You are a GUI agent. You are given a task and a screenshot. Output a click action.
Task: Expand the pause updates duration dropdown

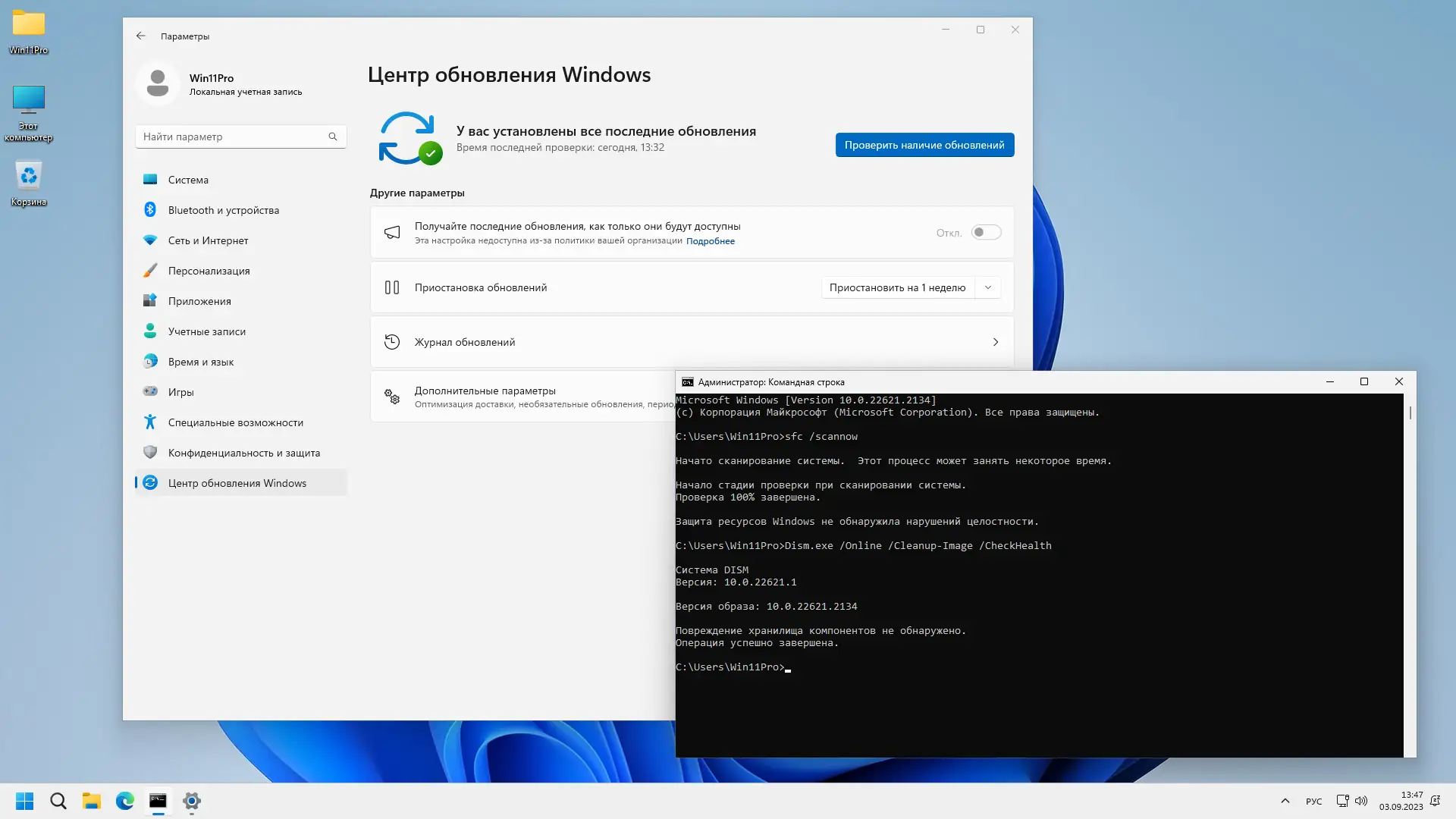[987, 287]
